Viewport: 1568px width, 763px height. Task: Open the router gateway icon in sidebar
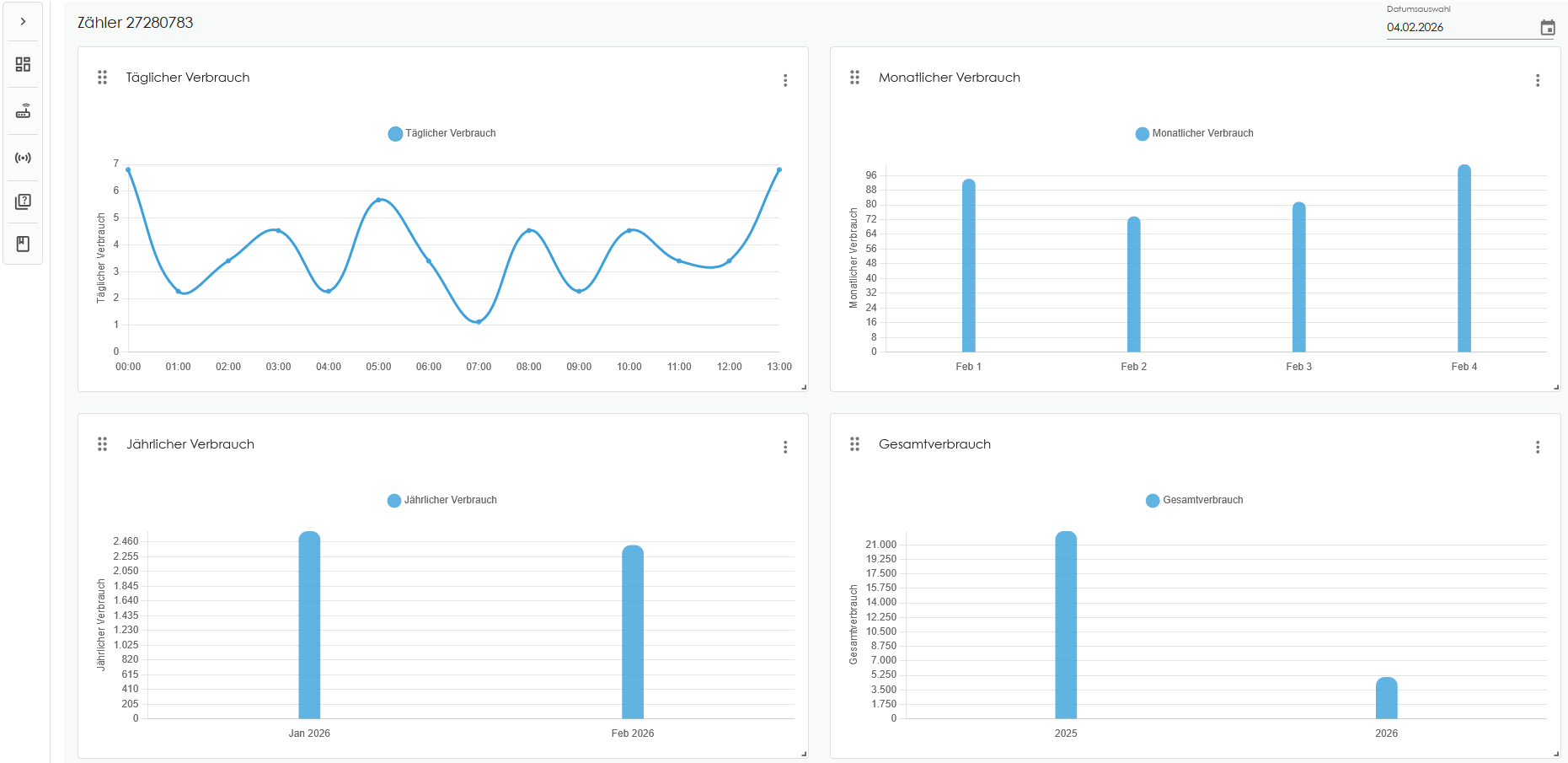(23, 111)
